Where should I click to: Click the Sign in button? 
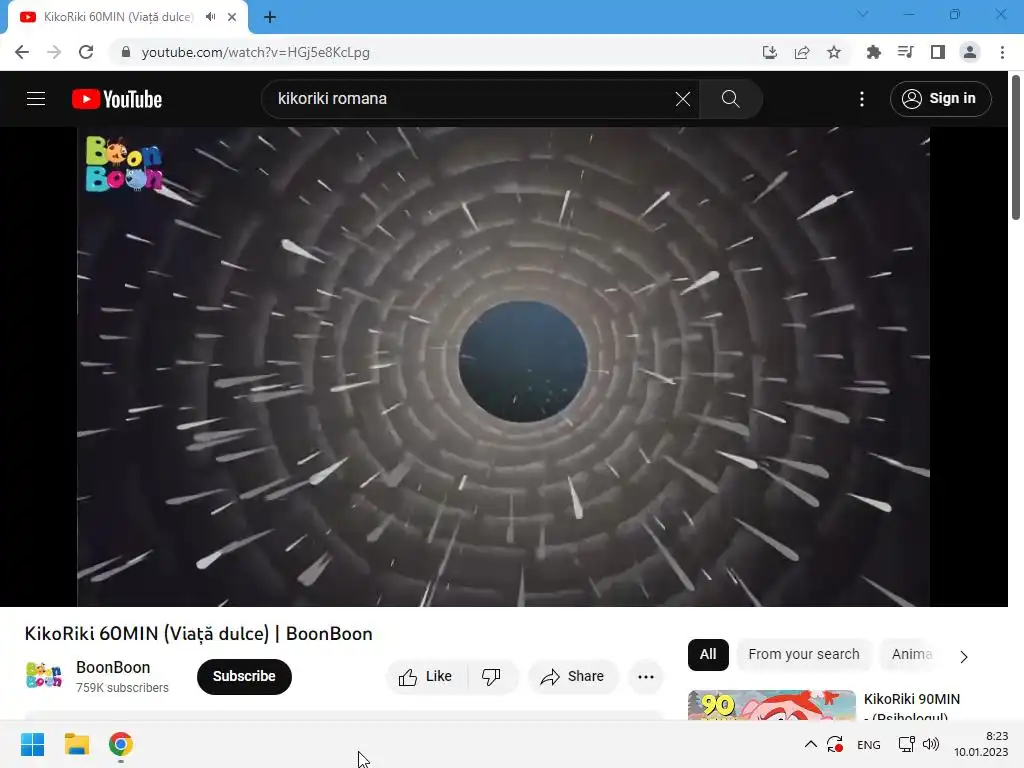coord(940,99)
